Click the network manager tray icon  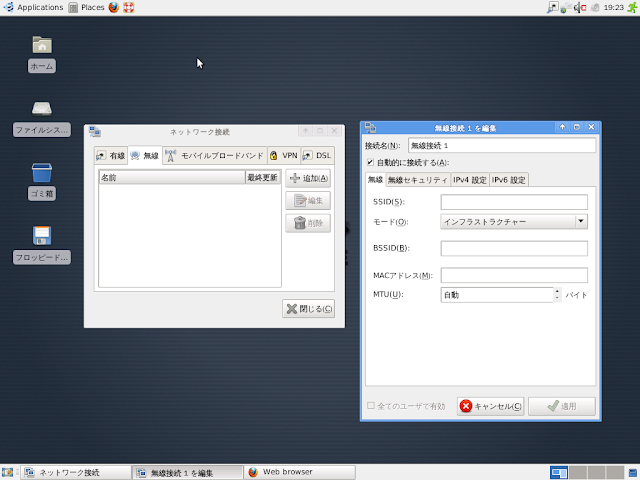tap(553, 7)
